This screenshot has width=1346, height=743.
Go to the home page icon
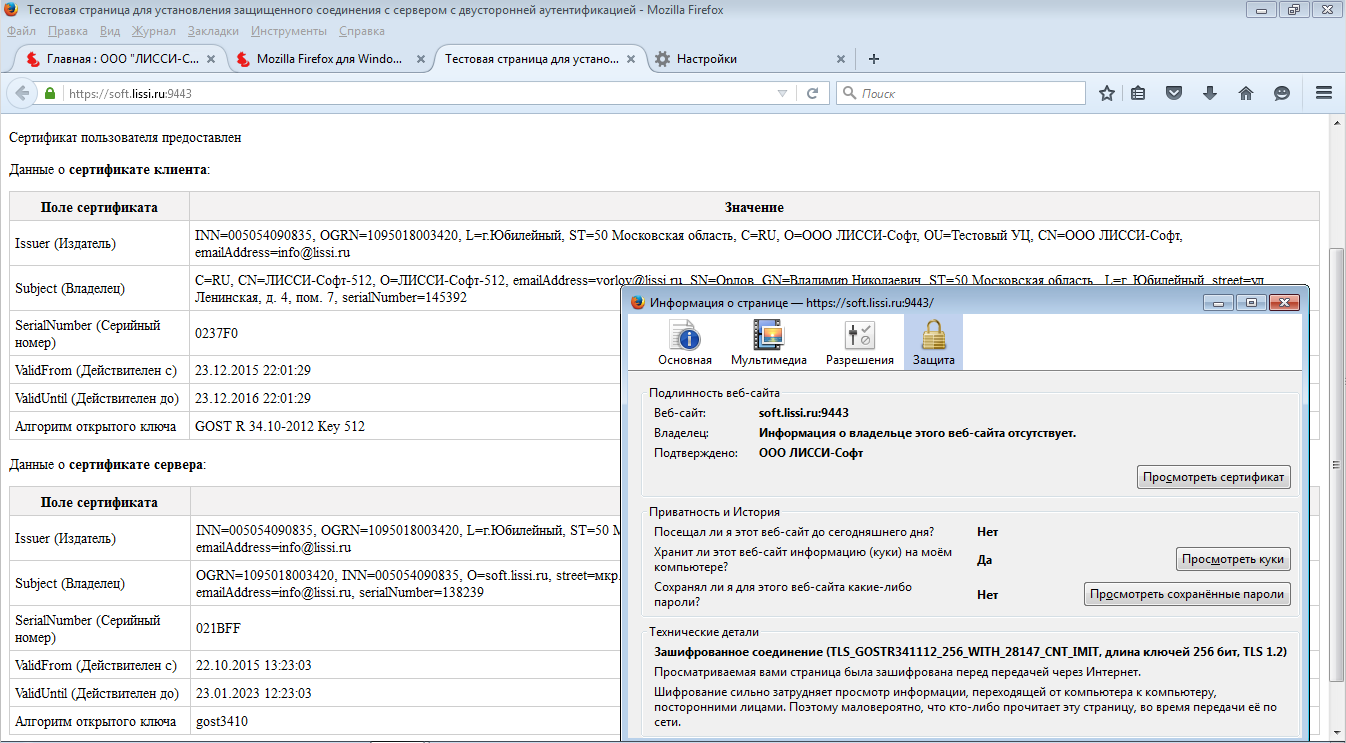(1246, 93)
